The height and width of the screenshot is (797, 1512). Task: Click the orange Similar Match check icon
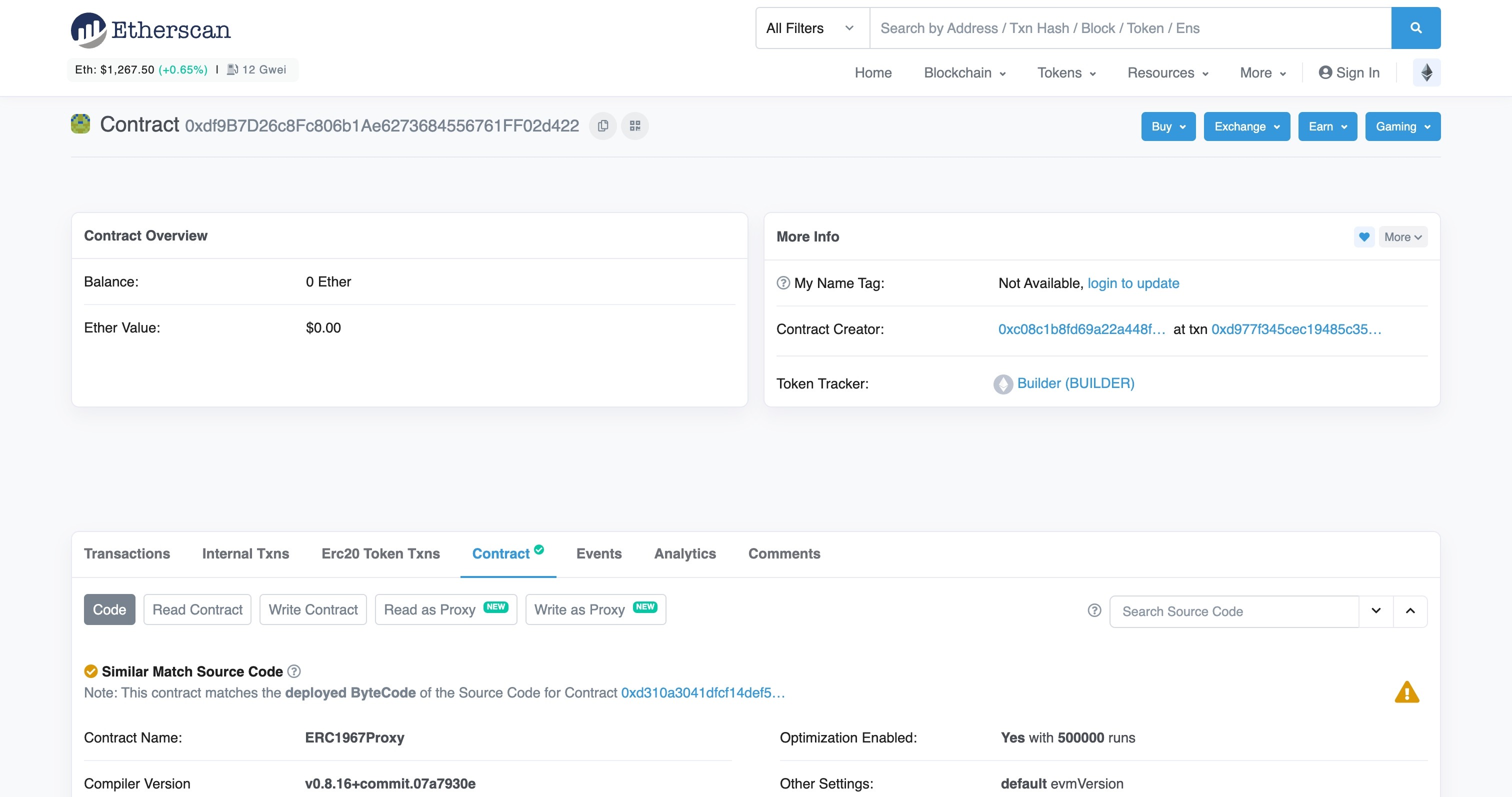(x=91, y=671)
